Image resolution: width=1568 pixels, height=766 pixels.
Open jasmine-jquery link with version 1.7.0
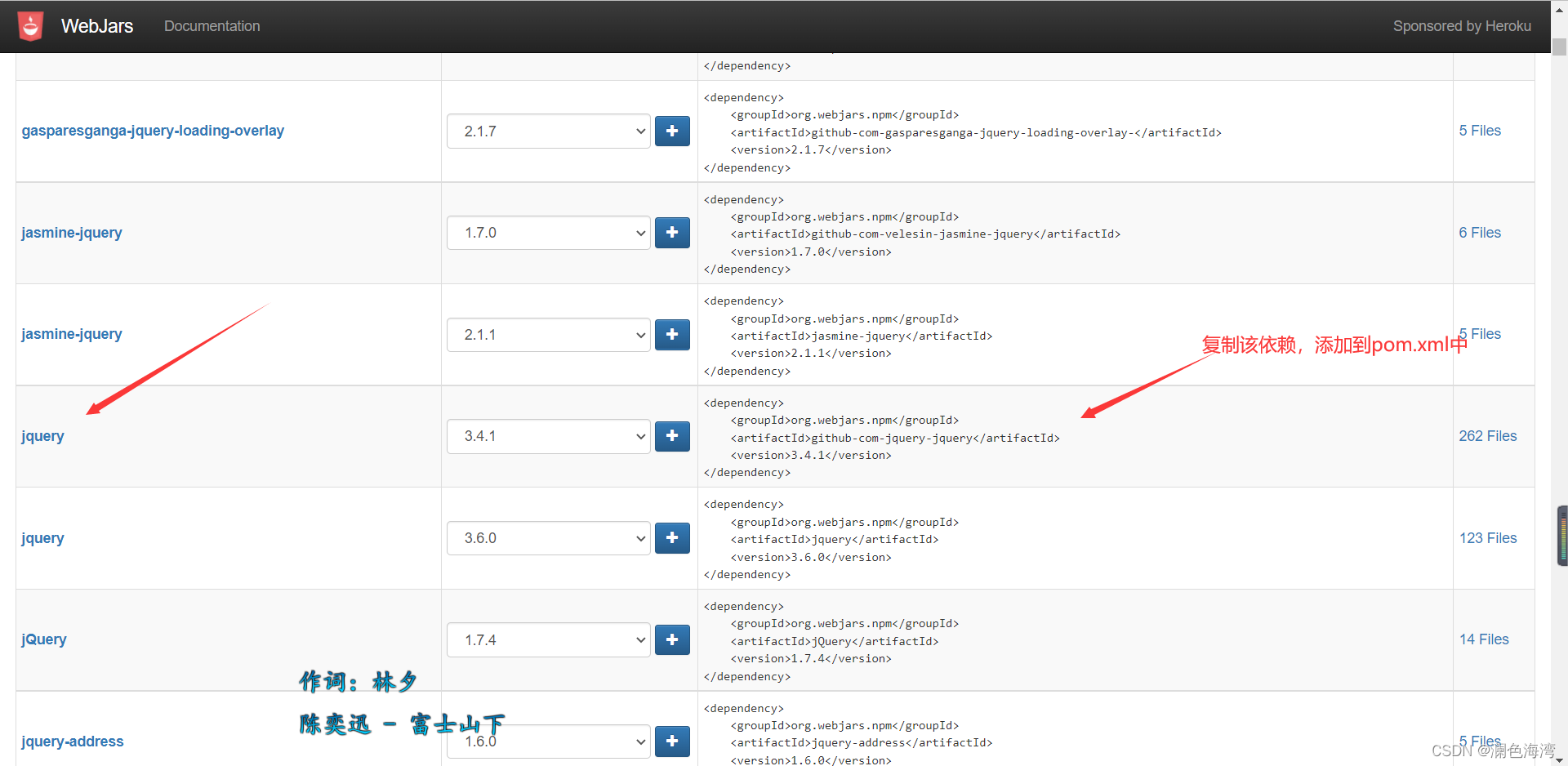pyautogui.click(x=72, y=233)
